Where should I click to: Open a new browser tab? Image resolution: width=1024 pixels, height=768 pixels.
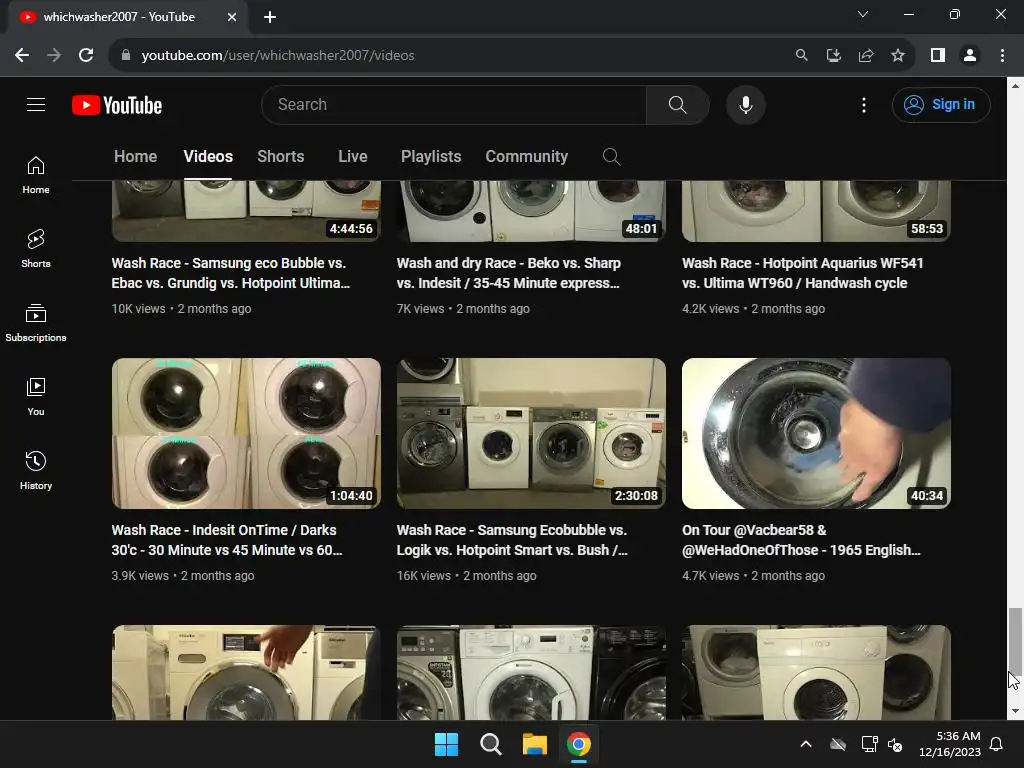[270, 17]
